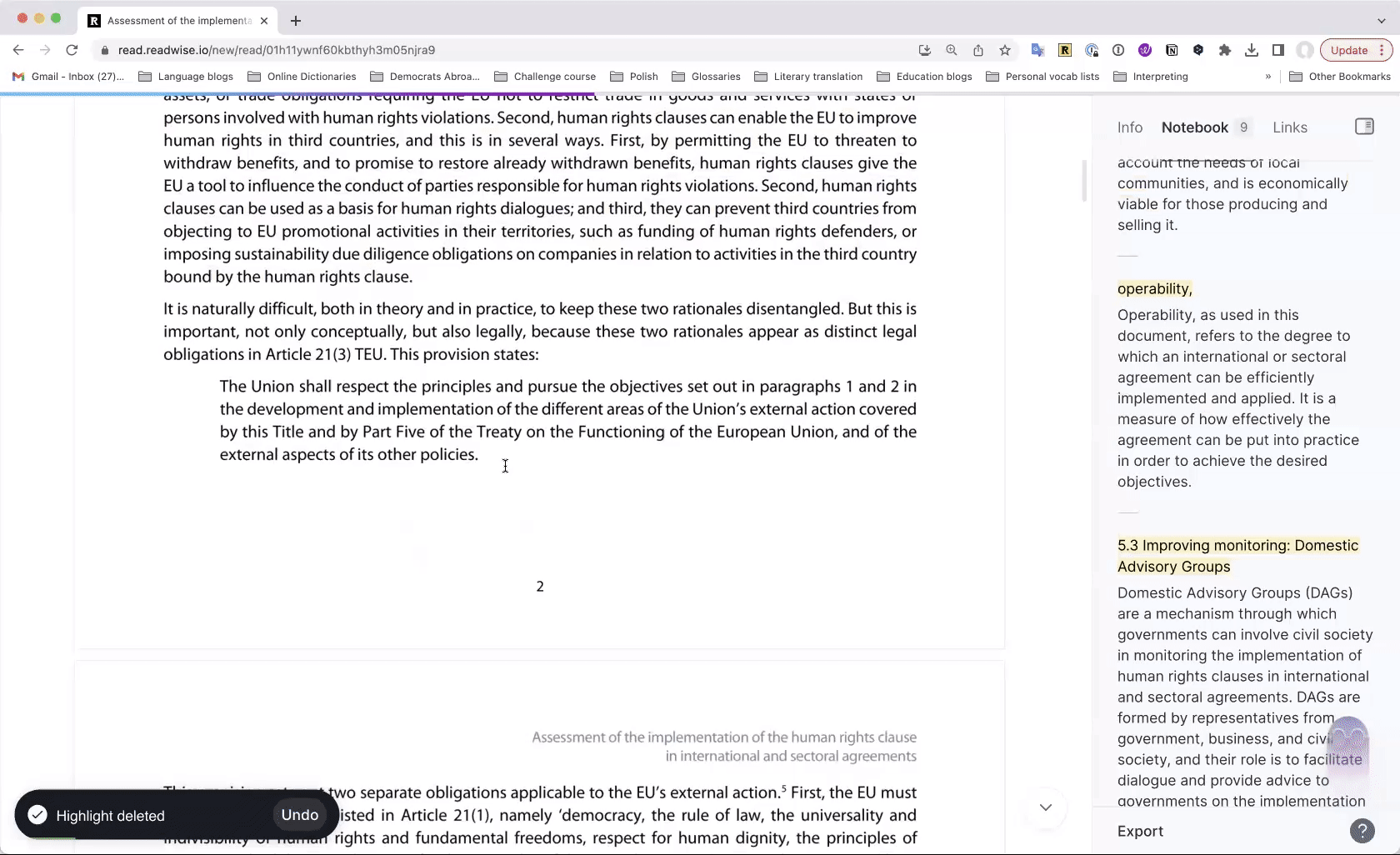This screenshot has height=855, width=1400.
Task: Toggle the Readwise right sidebar panel
Action: click(1364, 127)
